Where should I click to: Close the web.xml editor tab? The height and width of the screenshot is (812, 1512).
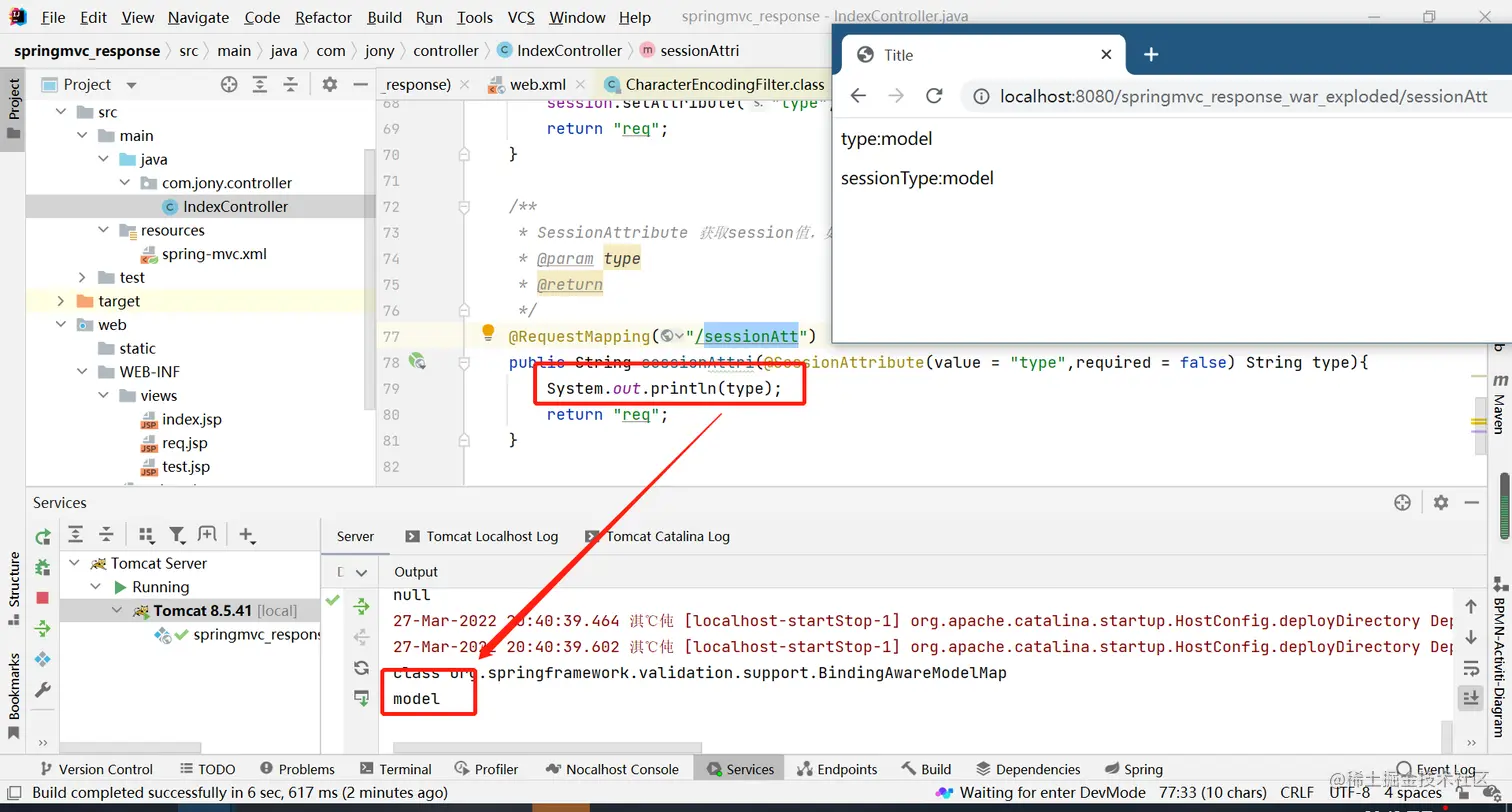(x=582, y=85)
